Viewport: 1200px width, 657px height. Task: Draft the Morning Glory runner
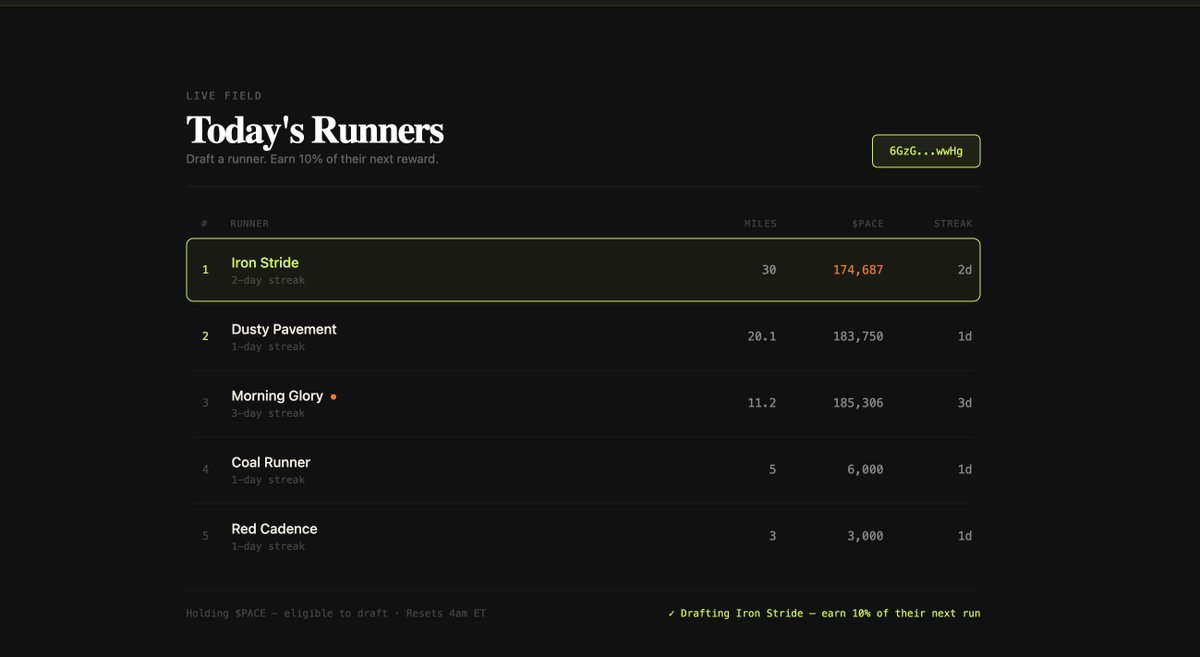coord(583,403)
